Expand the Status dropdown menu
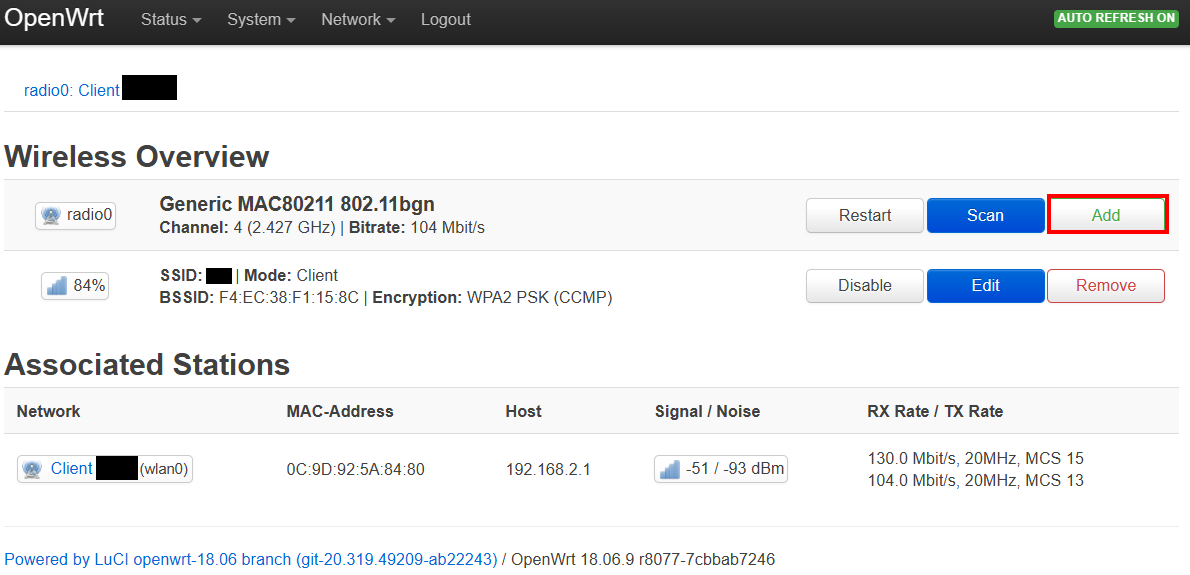Screen dimensions: 1190x575 click(170, 20)
